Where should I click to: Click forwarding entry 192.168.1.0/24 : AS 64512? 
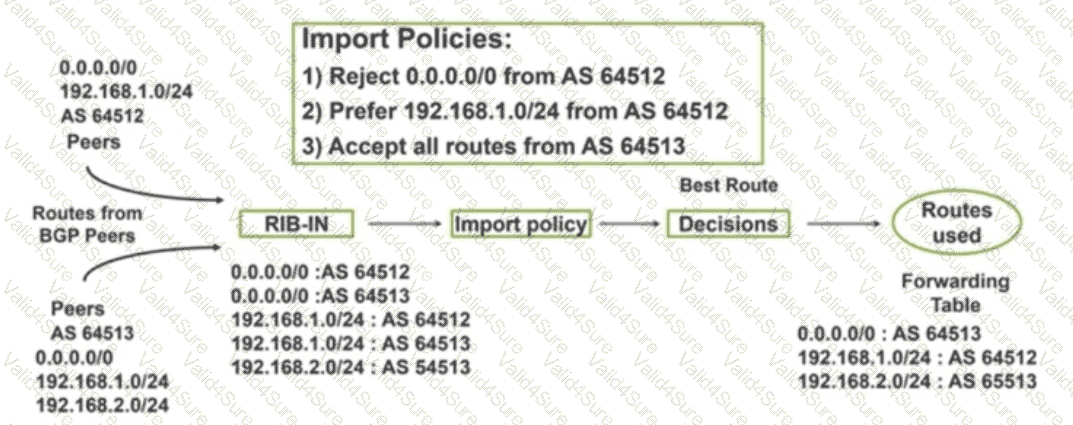pos(918,358)
